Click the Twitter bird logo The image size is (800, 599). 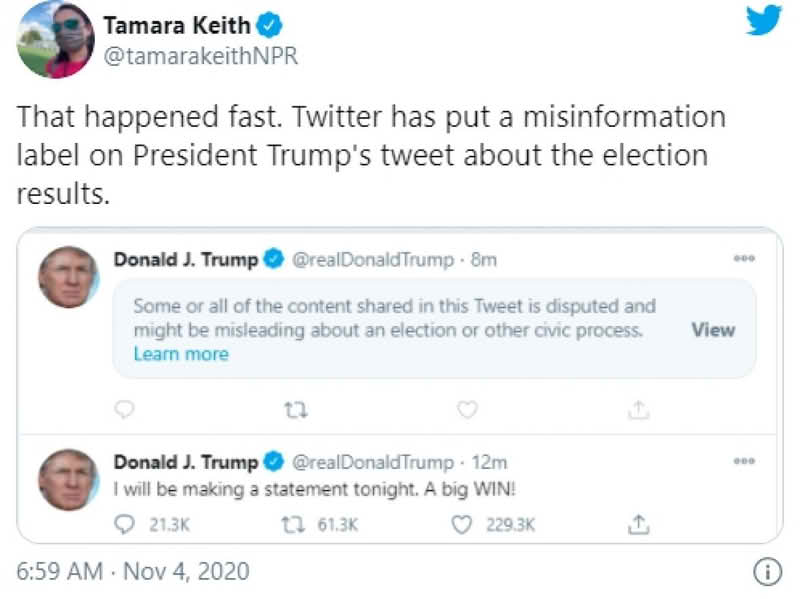[x=763, y=20]
